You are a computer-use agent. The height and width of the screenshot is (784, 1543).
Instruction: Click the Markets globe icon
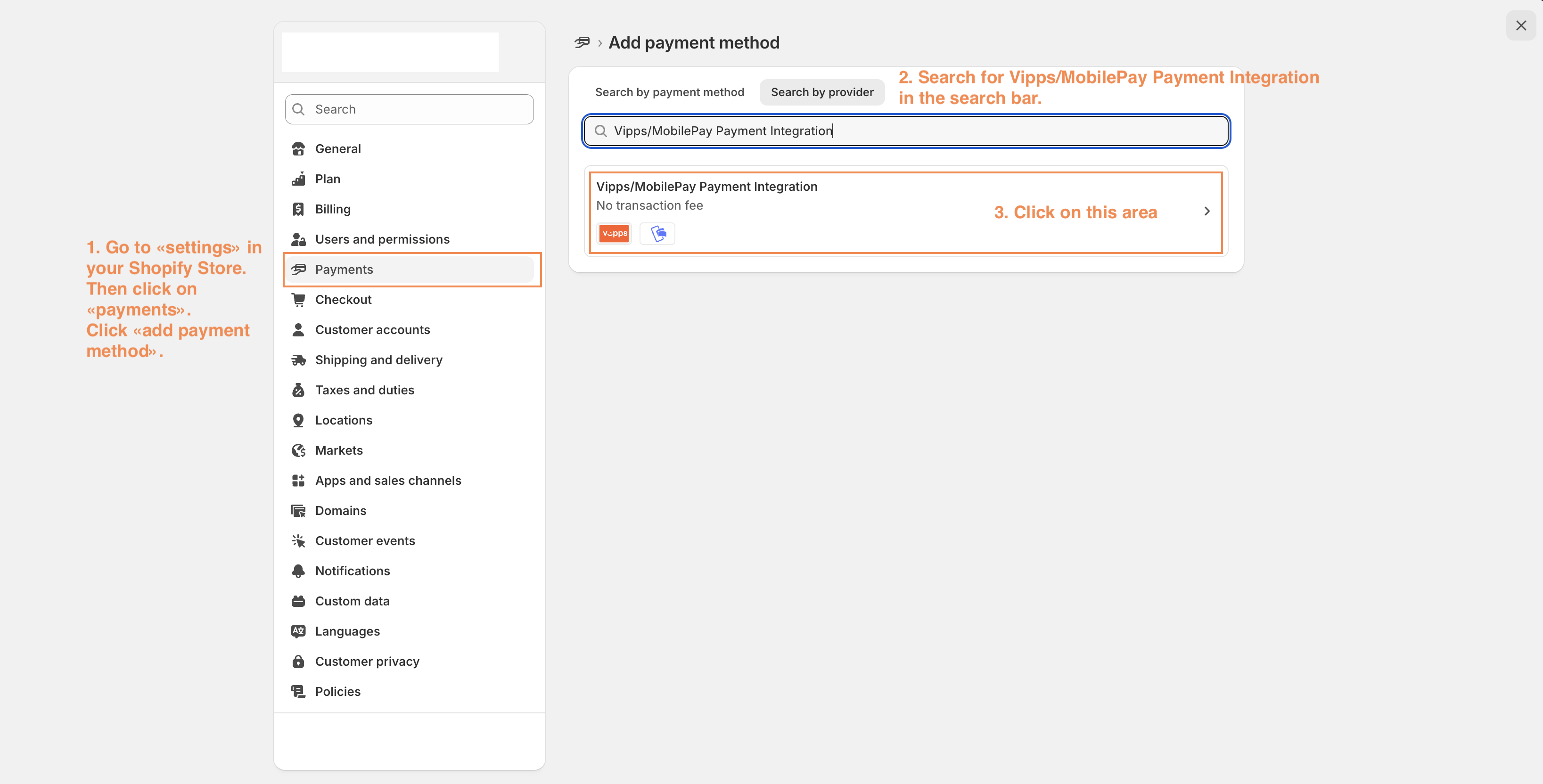click(x=298, y=450)
